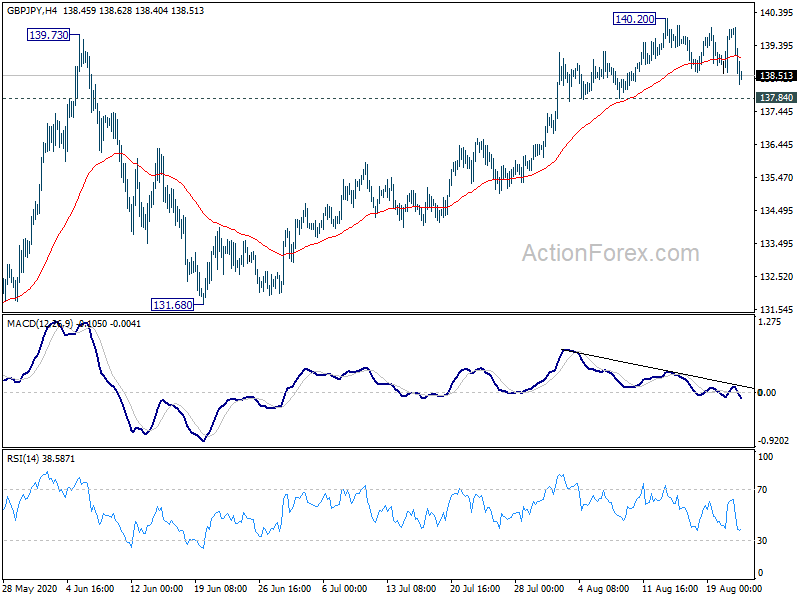Click the RSI(14) 38.5871 indicator label
The width and height of the screenshot is (800, 600).
41,459
